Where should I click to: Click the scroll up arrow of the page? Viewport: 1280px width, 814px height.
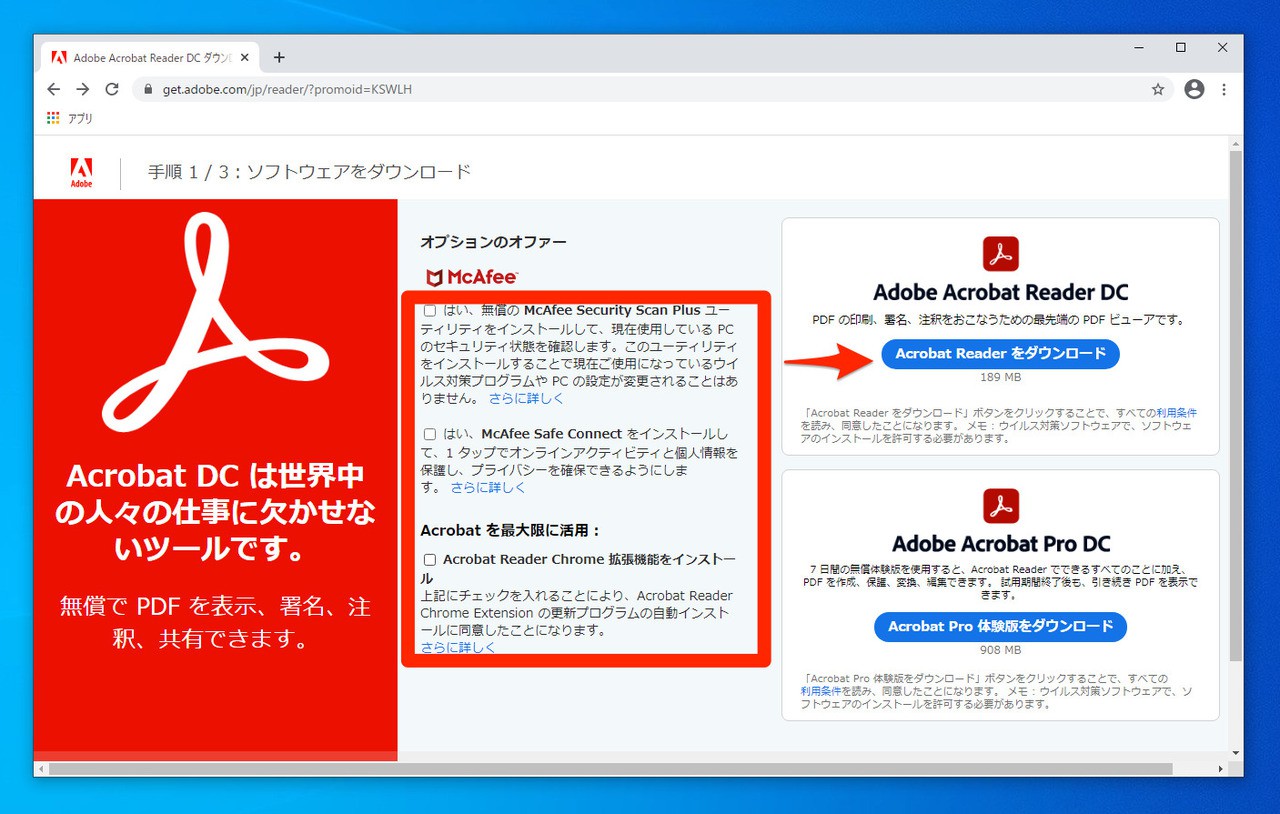1236,144
